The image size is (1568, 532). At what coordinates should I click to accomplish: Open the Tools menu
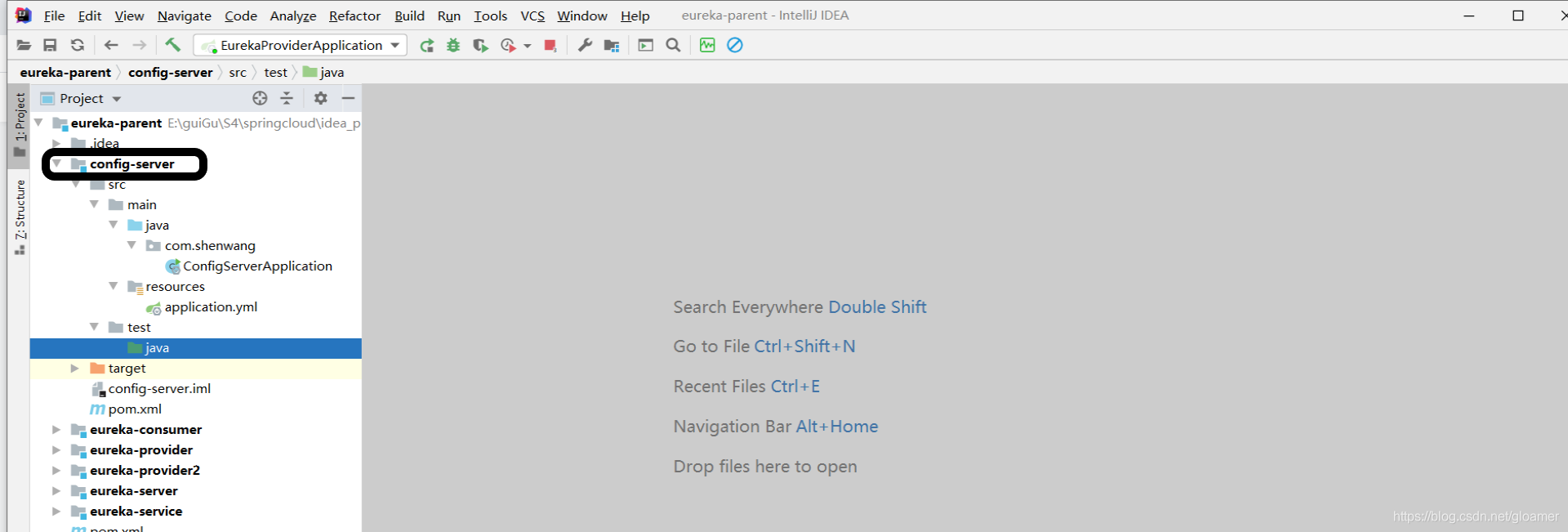pyautogui.click(x=491, y=16)
